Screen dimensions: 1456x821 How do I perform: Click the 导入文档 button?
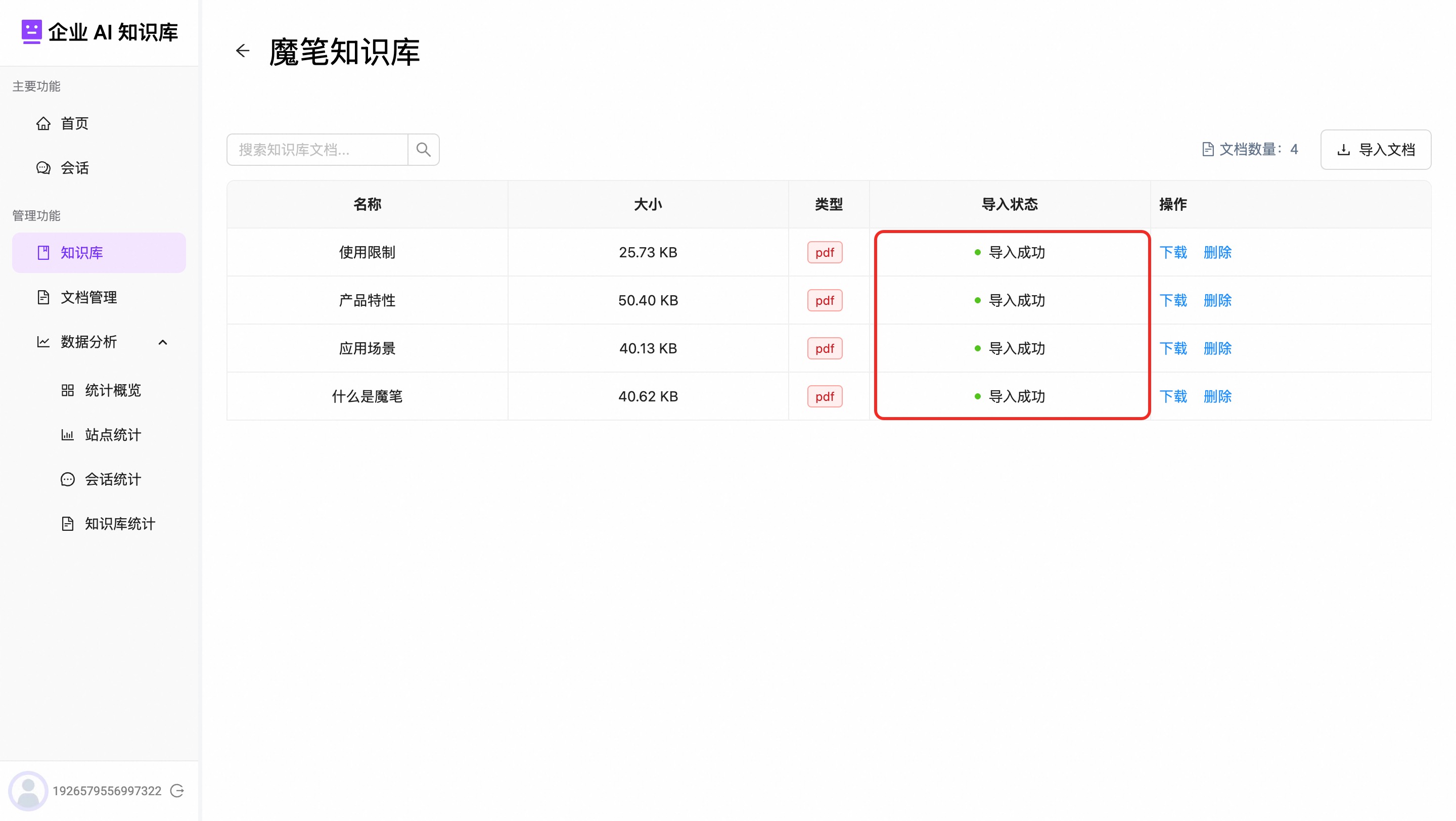tap(1375, 149)
